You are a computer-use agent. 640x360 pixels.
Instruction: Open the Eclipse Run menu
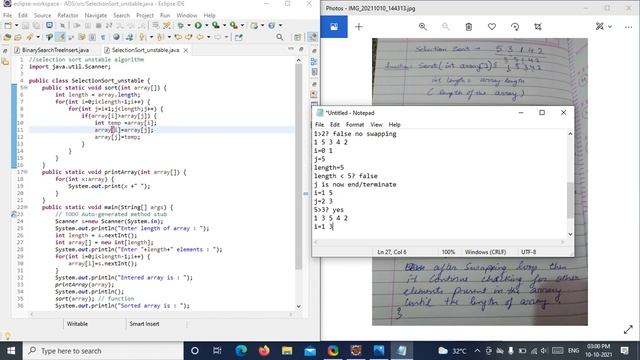point(165,16)
